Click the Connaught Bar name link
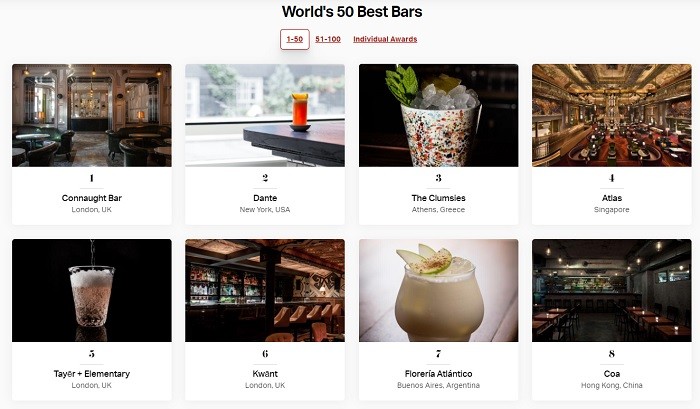 tap(92, 198)
